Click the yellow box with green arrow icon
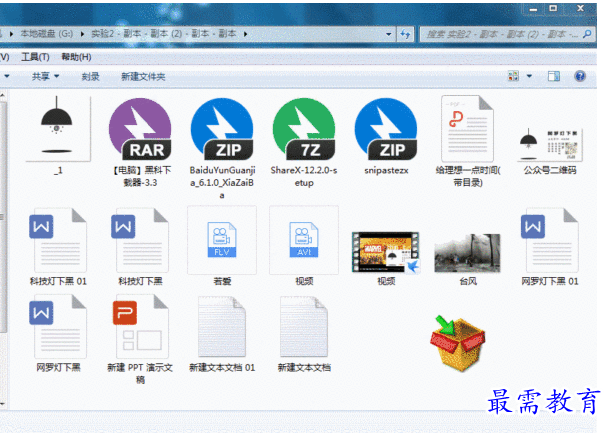609x433 pixels. tap(458, 343)
